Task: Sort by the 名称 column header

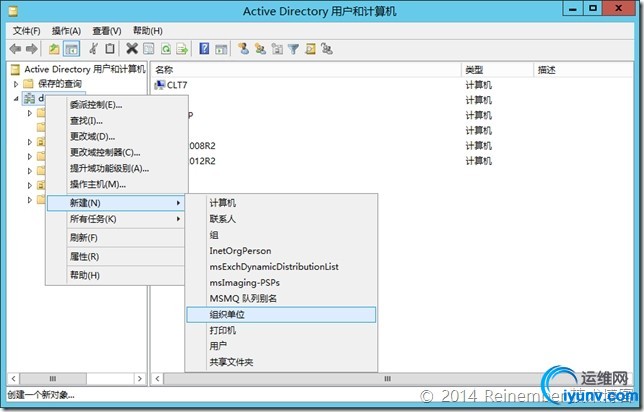Action: tap(306, 70)
